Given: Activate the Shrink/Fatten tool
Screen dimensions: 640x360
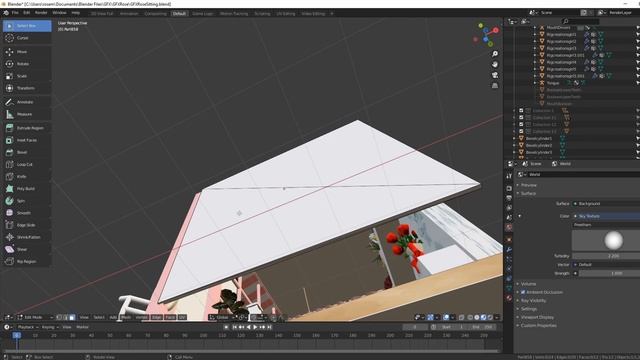Looking at the screenshot, I should pyautogui.click(x=27, y=237).
